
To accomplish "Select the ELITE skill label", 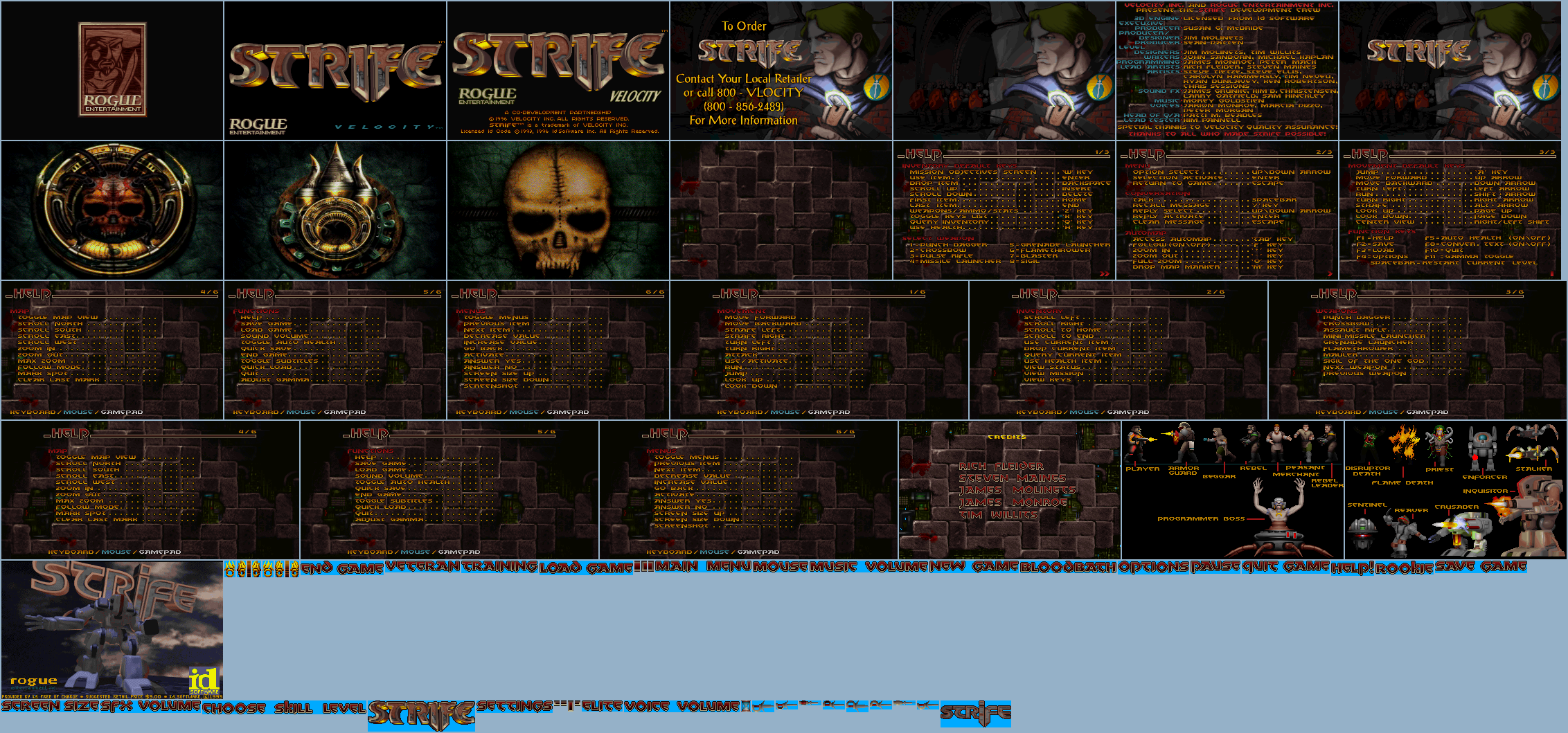I will pyautogui.click(x=602, y=706).
